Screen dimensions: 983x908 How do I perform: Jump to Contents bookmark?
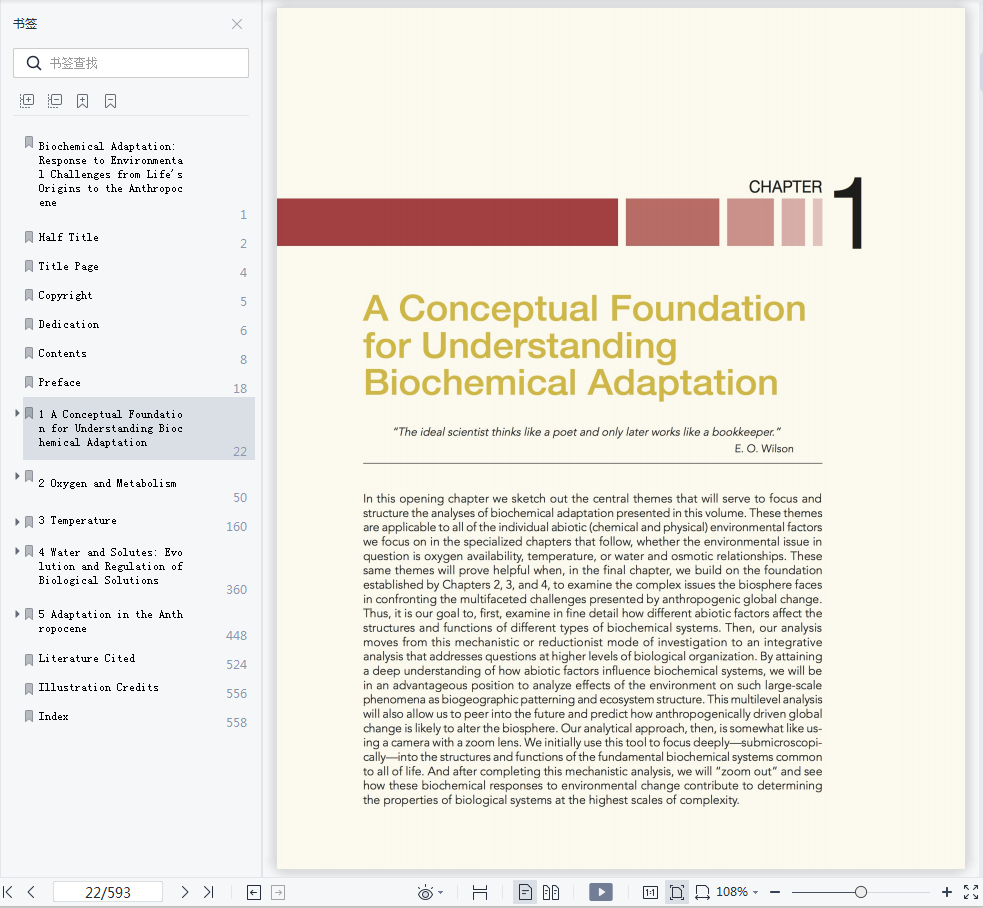62,353
